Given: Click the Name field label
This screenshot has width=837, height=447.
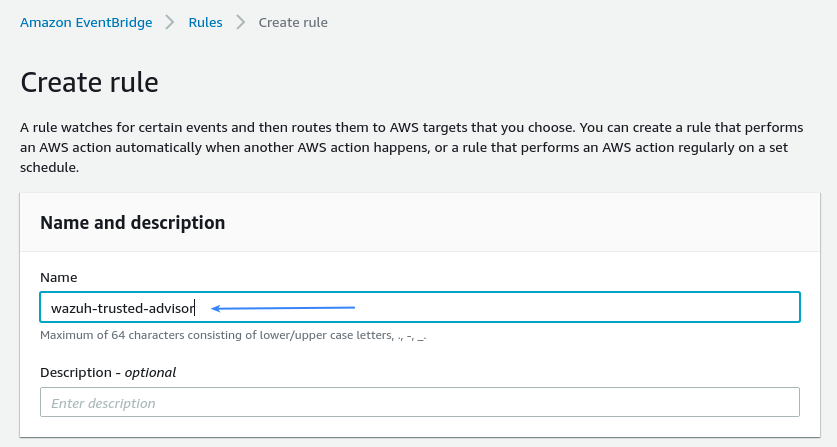Looking at the screenshot, I should 58,276.
